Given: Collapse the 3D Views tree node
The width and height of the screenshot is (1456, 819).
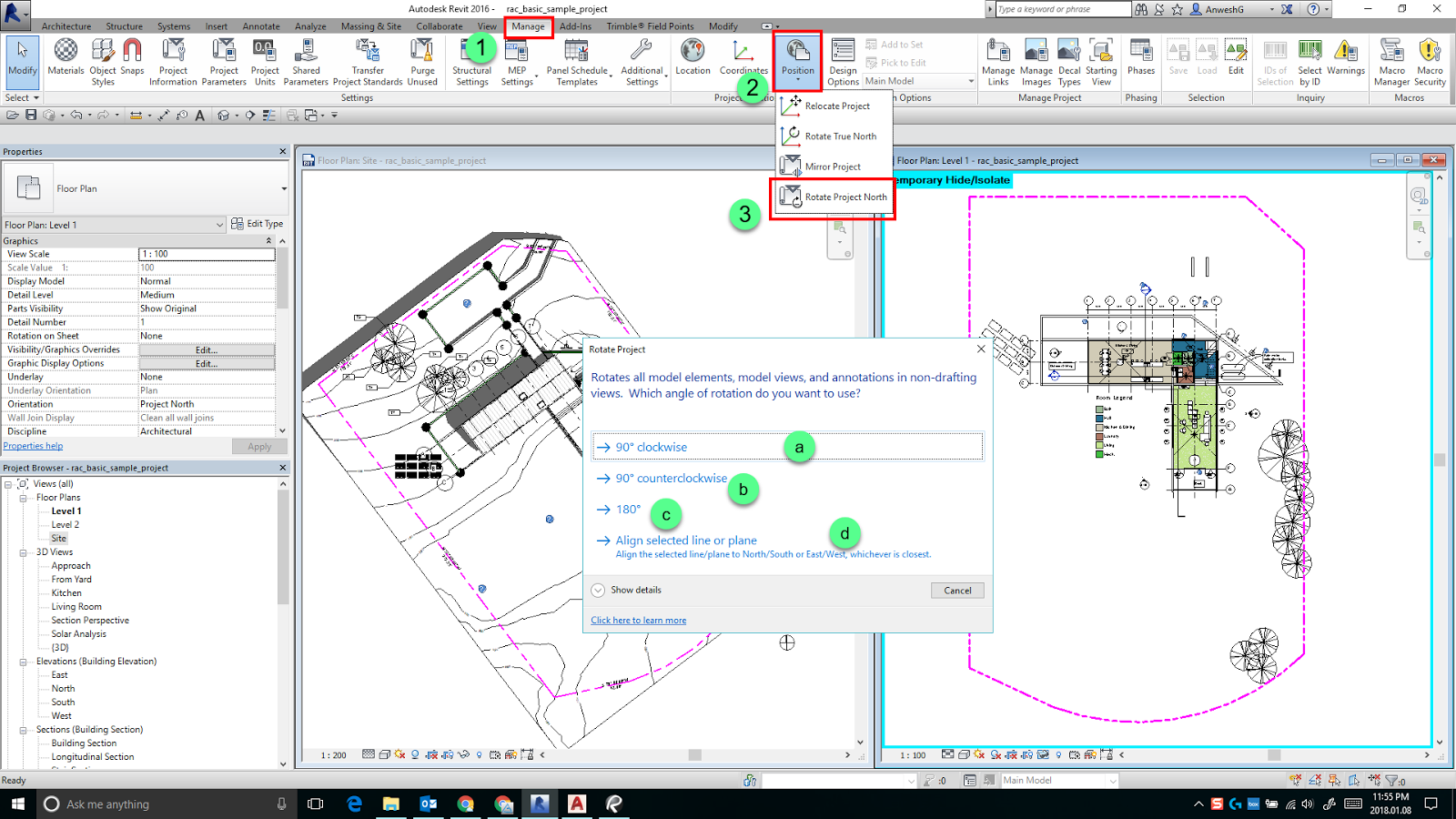Looking at the screenshot, I should point(23,552).
